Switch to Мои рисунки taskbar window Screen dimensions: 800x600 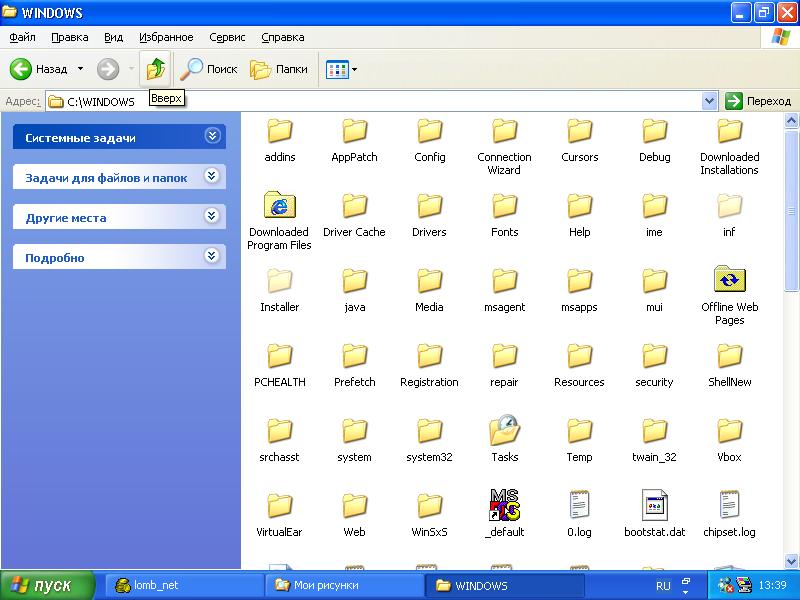click(x=344, y=585)
